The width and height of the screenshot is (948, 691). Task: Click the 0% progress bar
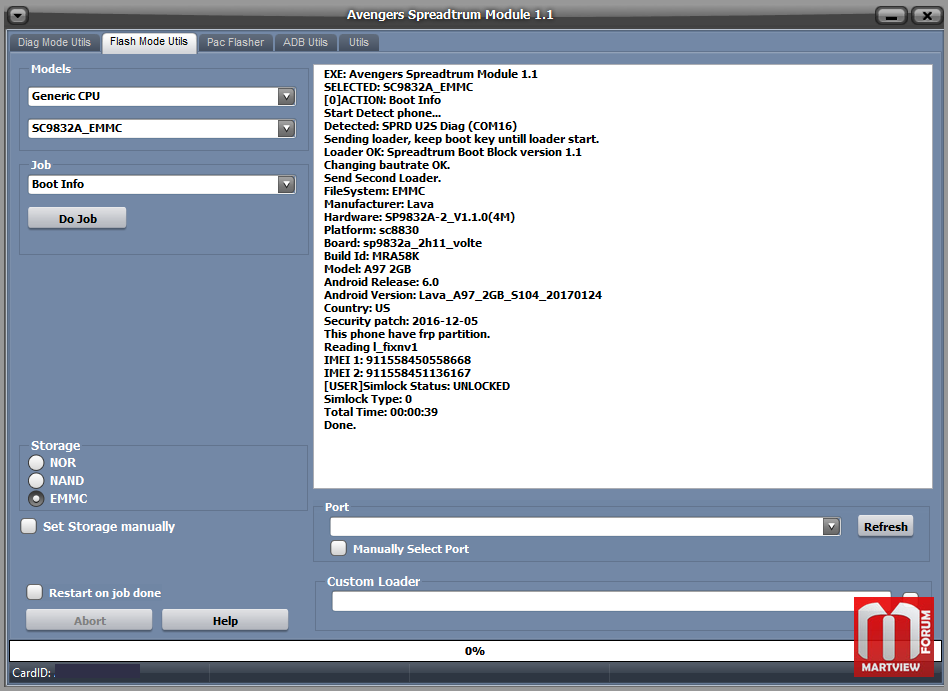pos(475,651)
